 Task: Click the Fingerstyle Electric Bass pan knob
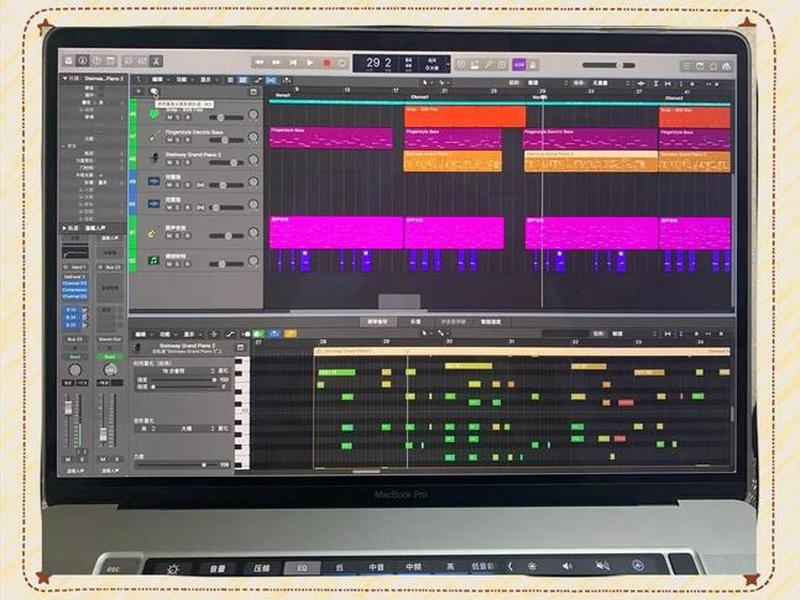tap(253, 137)
